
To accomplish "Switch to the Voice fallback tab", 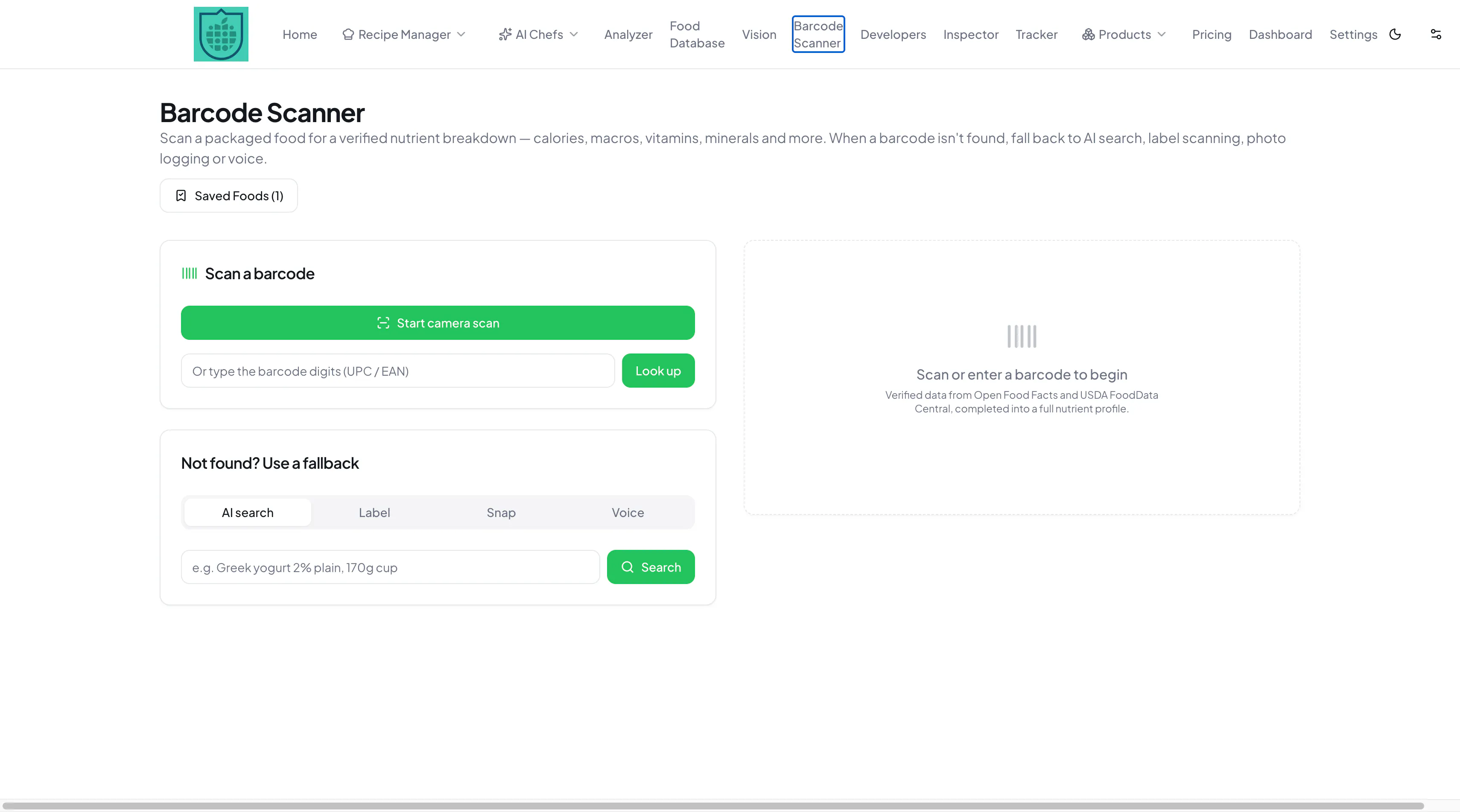I will click(628, 512).
